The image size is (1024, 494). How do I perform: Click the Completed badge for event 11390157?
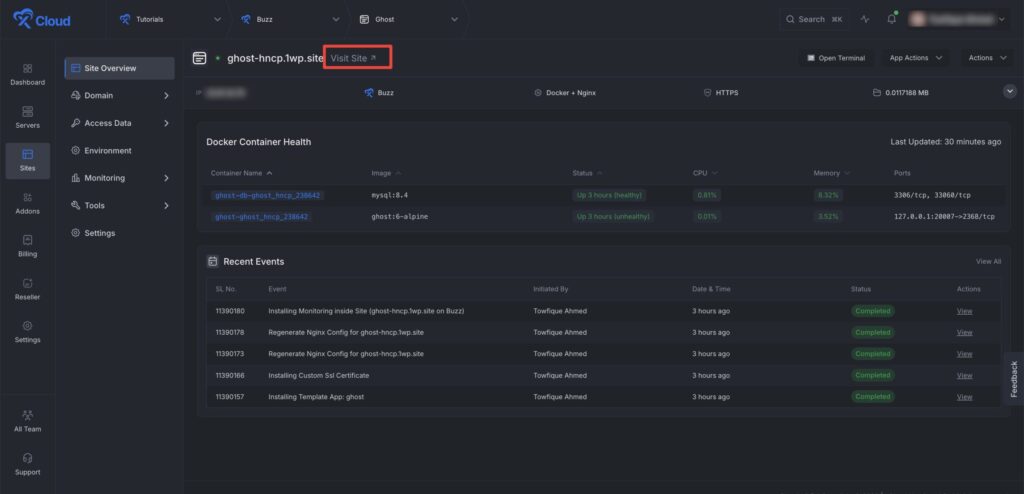(872, 397)
